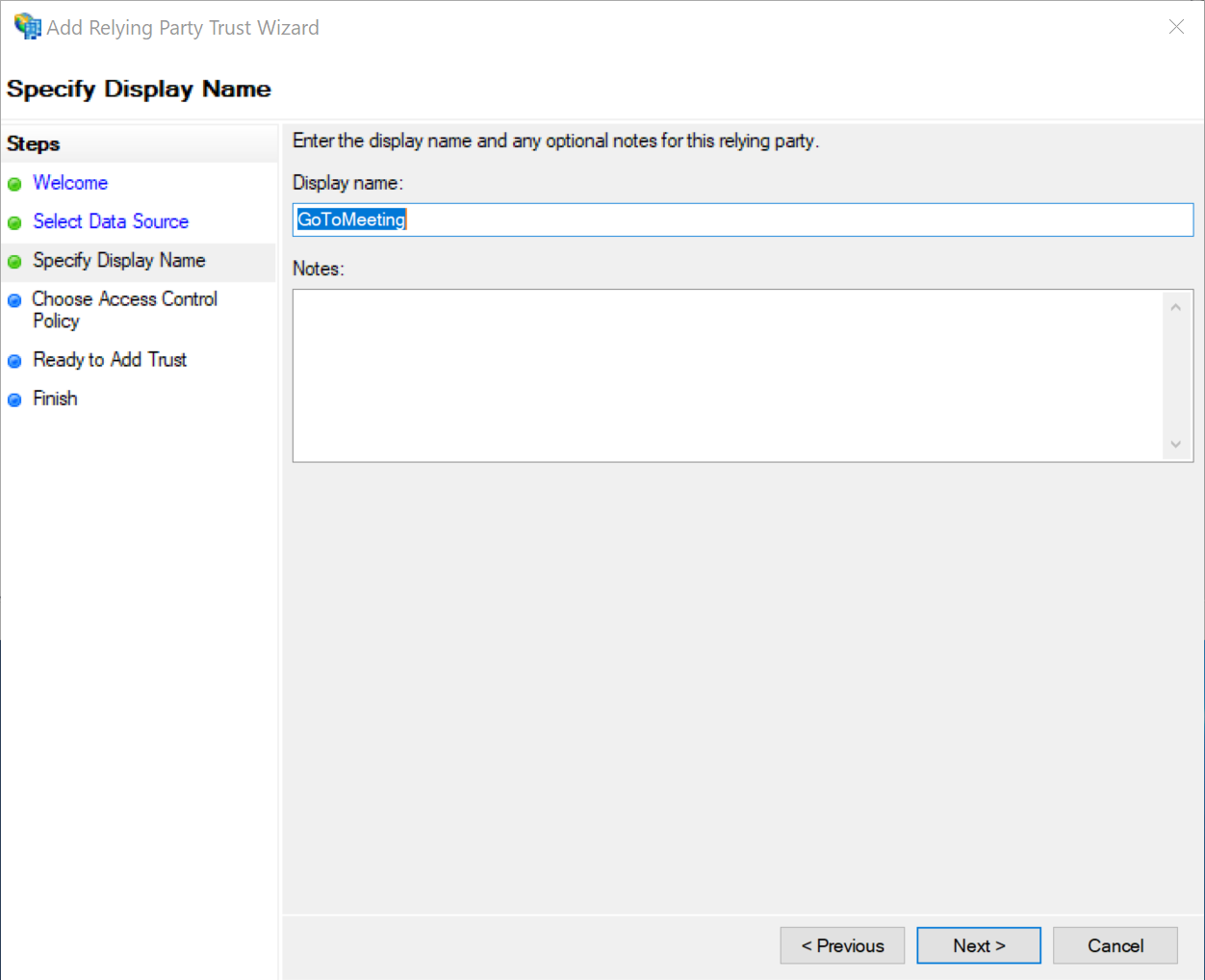Click the Notes scrollbar up arrow

point(1176,307)
